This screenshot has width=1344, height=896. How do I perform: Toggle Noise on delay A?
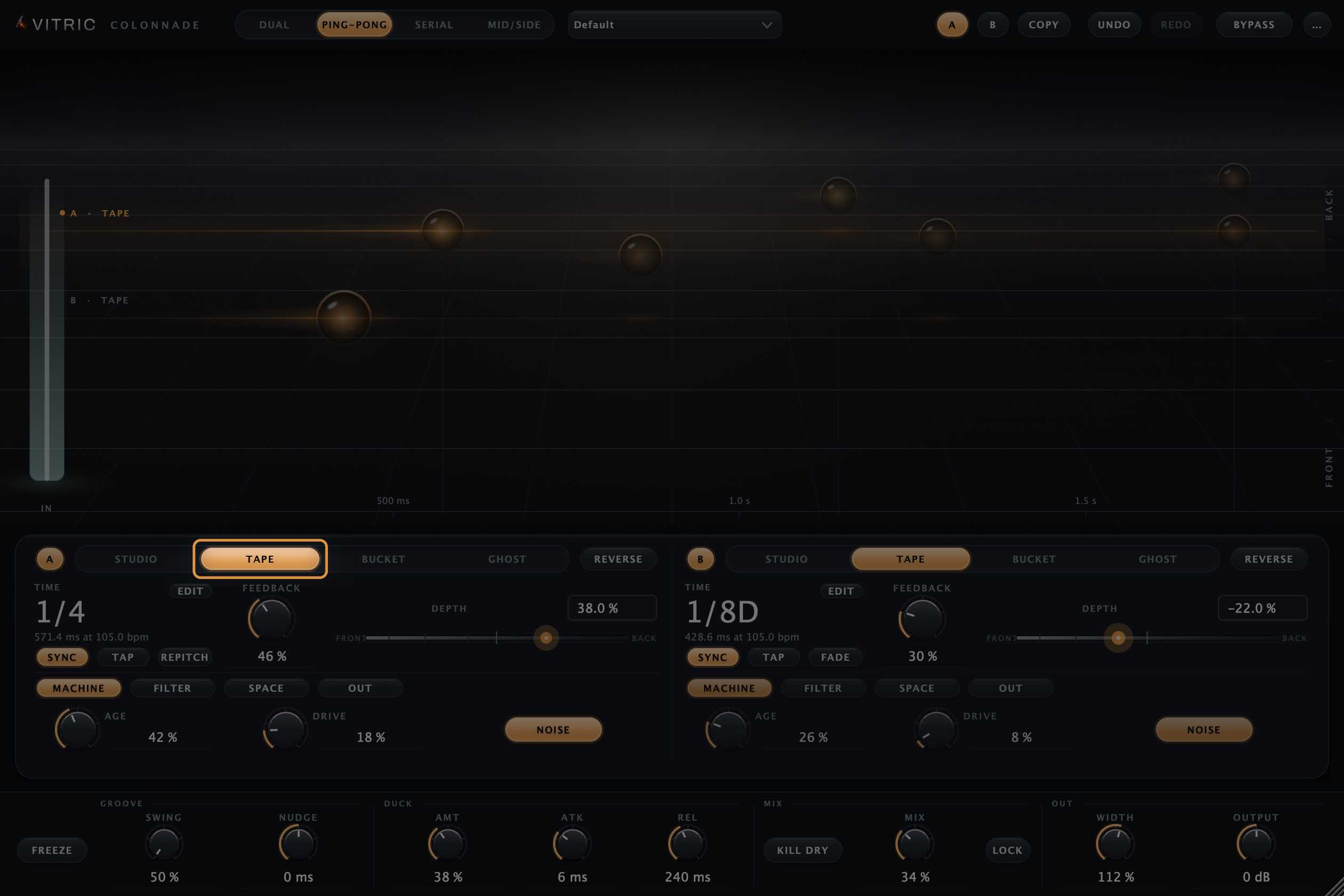pyautogui.click(x=553, y=730)
